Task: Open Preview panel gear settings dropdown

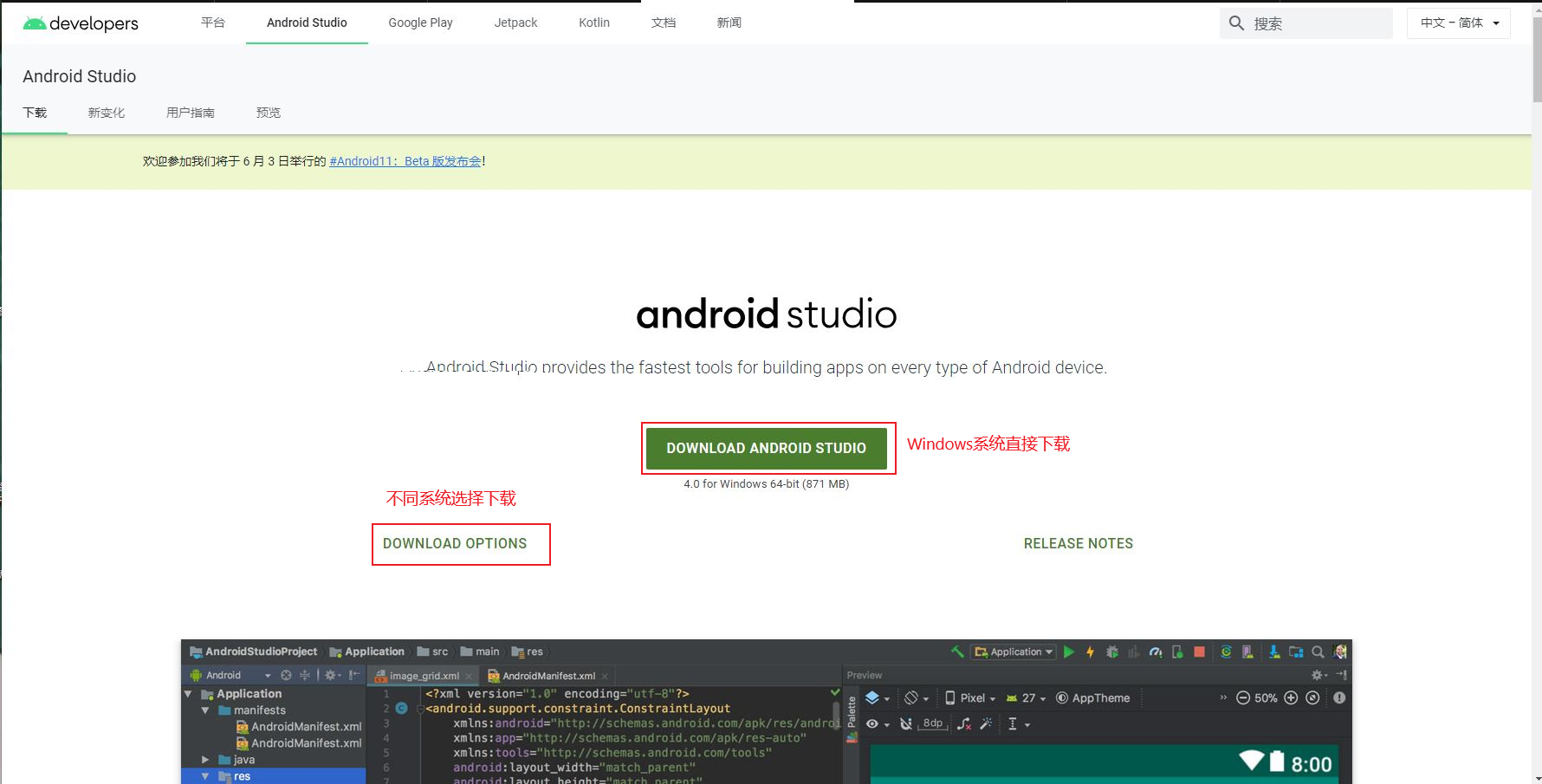Action: point(1319,675)
